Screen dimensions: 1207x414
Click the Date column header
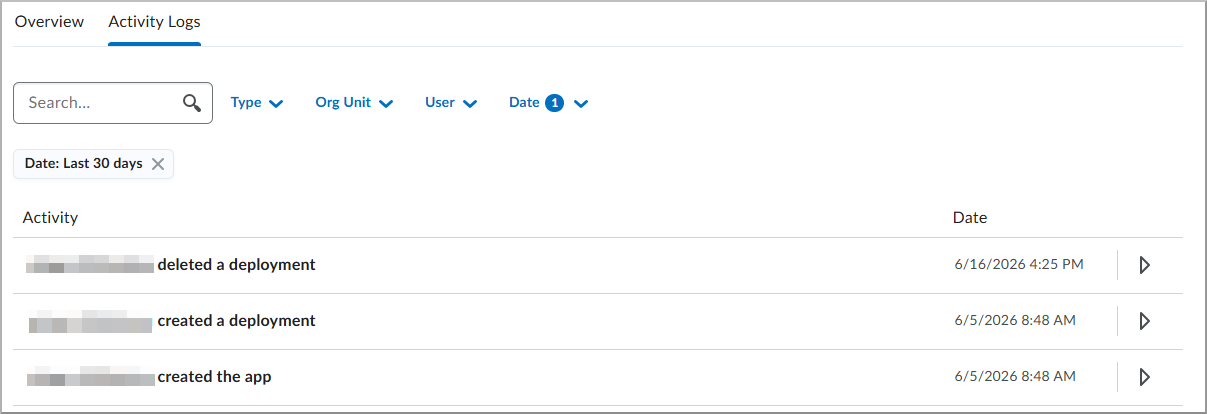click(970, 217)
